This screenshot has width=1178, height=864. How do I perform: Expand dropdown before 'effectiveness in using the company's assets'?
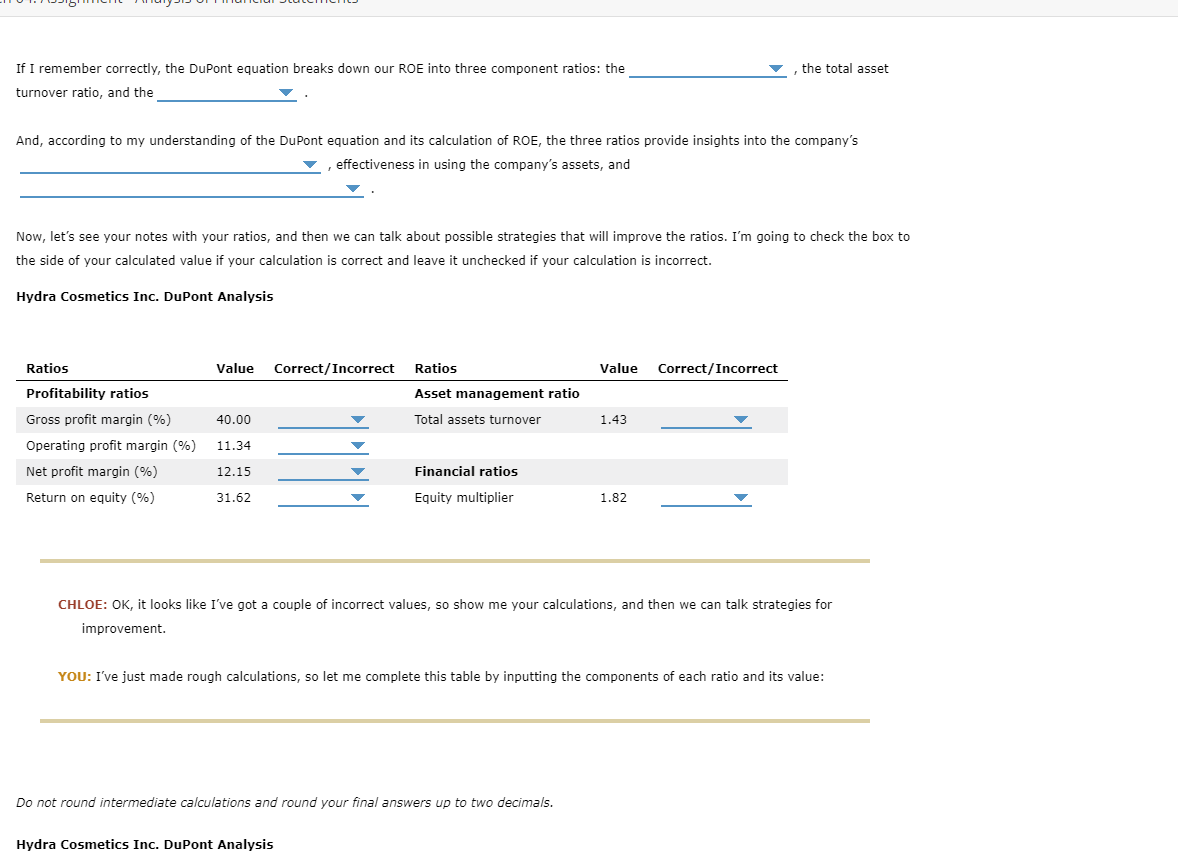click(170, 165)
